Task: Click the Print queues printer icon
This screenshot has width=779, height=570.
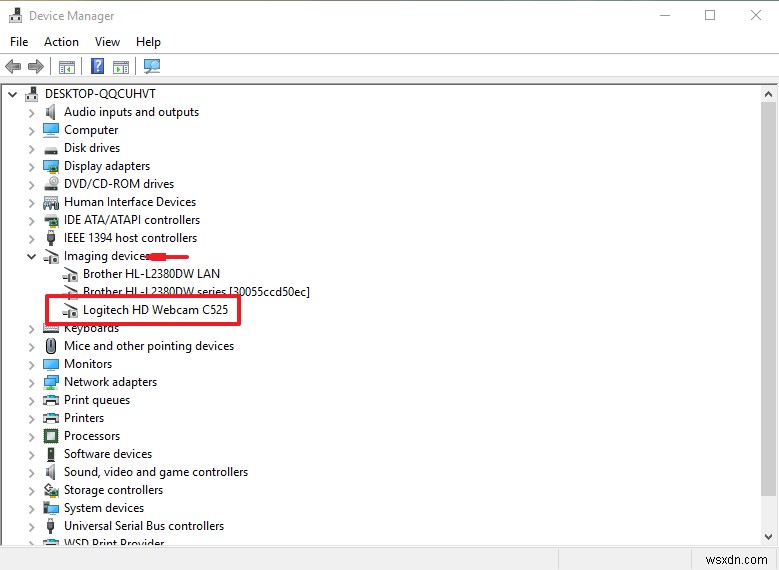Action: (51, 400)
